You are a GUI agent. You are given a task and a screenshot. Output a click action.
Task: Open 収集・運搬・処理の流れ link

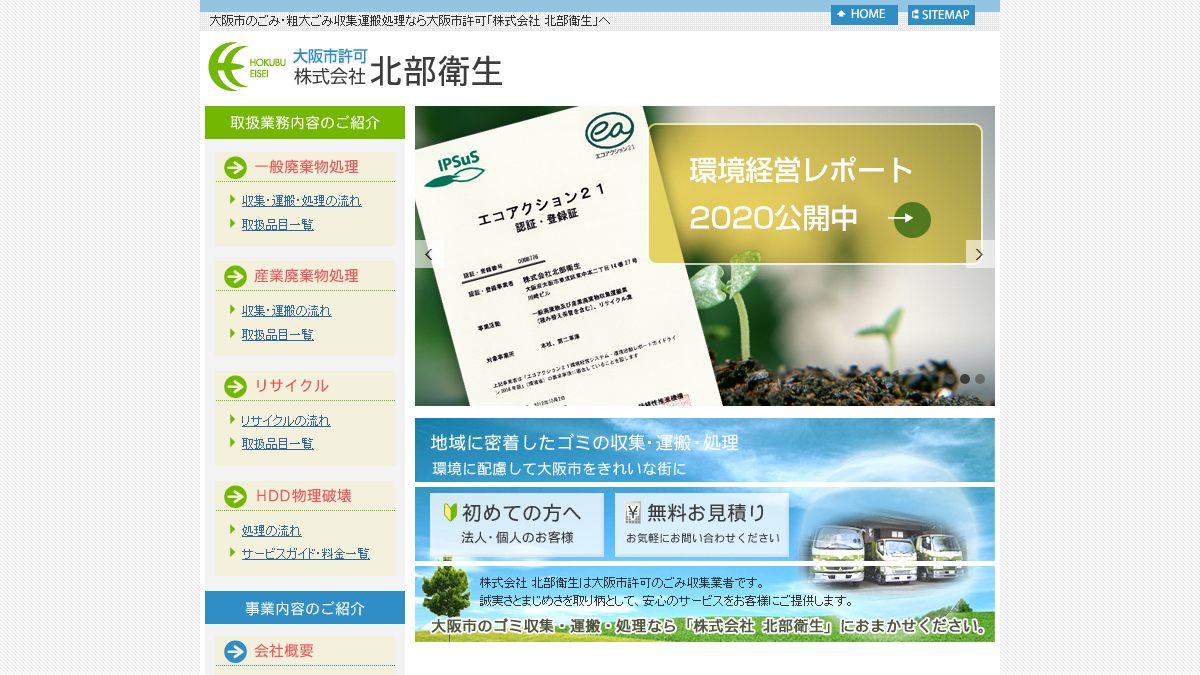click(x=301, y=200)
